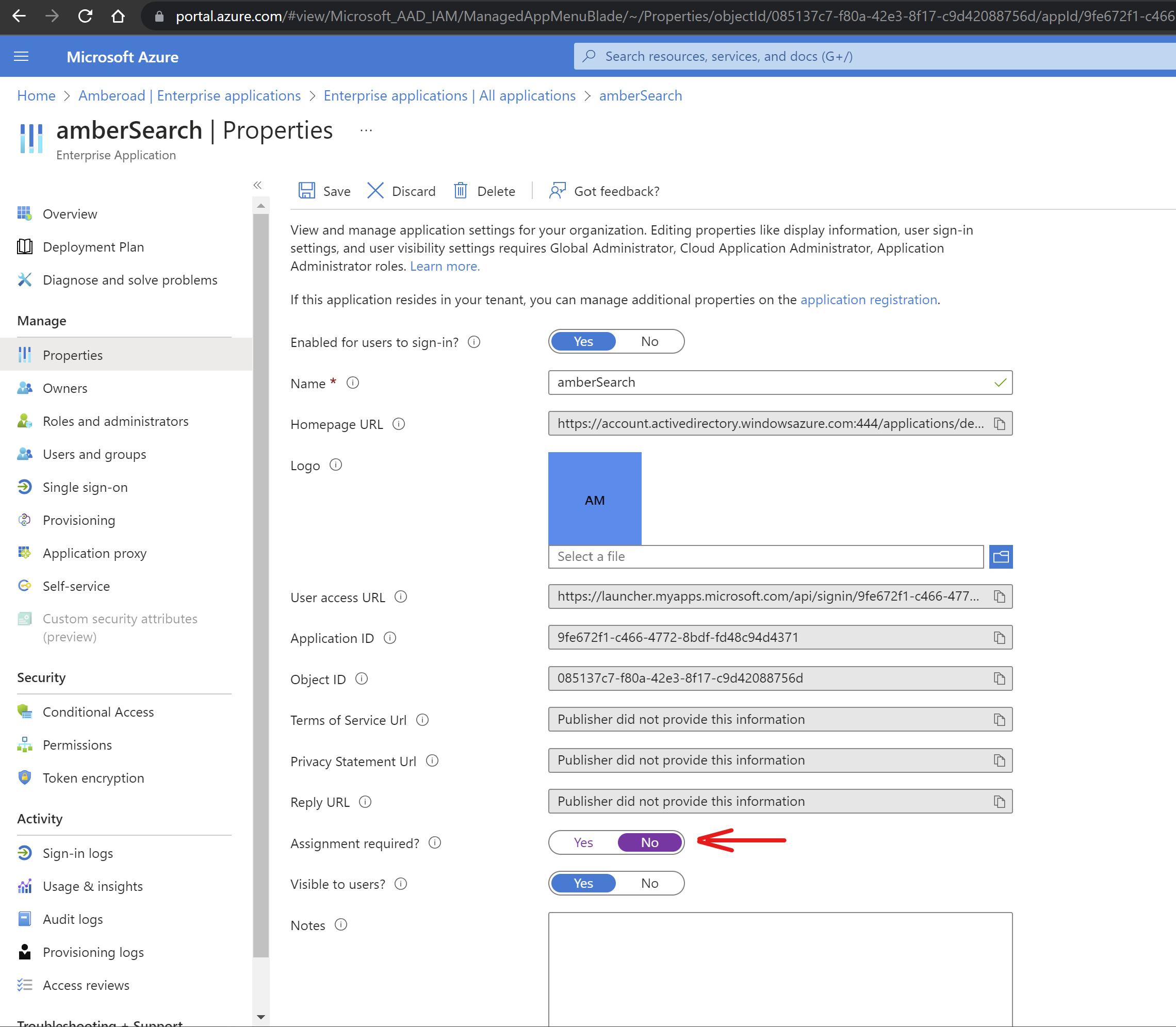Collapse the left navigation menu
This screenshot has width=1176, height=1027.
click(257, 185)
